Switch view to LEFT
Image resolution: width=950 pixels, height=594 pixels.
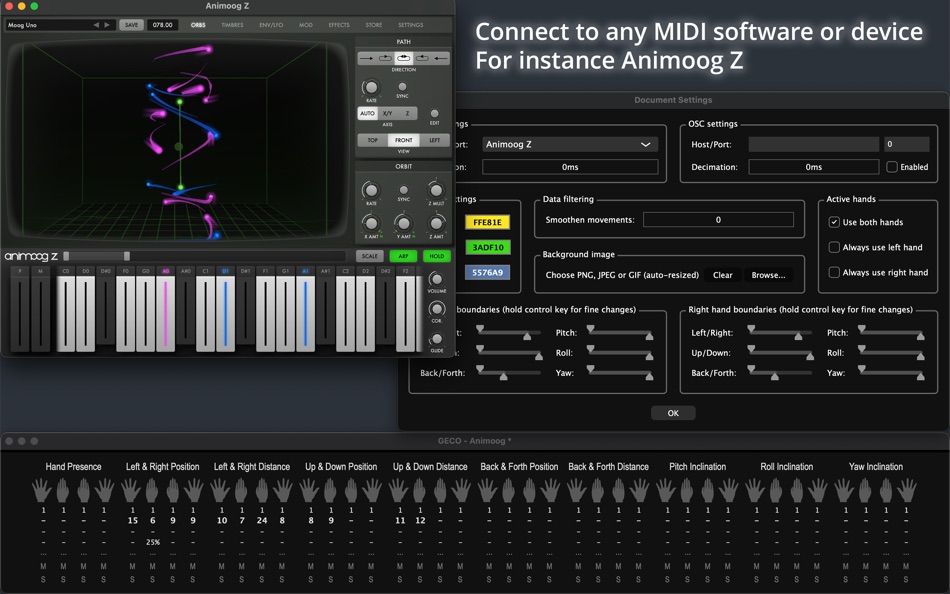tap(434, 140)
